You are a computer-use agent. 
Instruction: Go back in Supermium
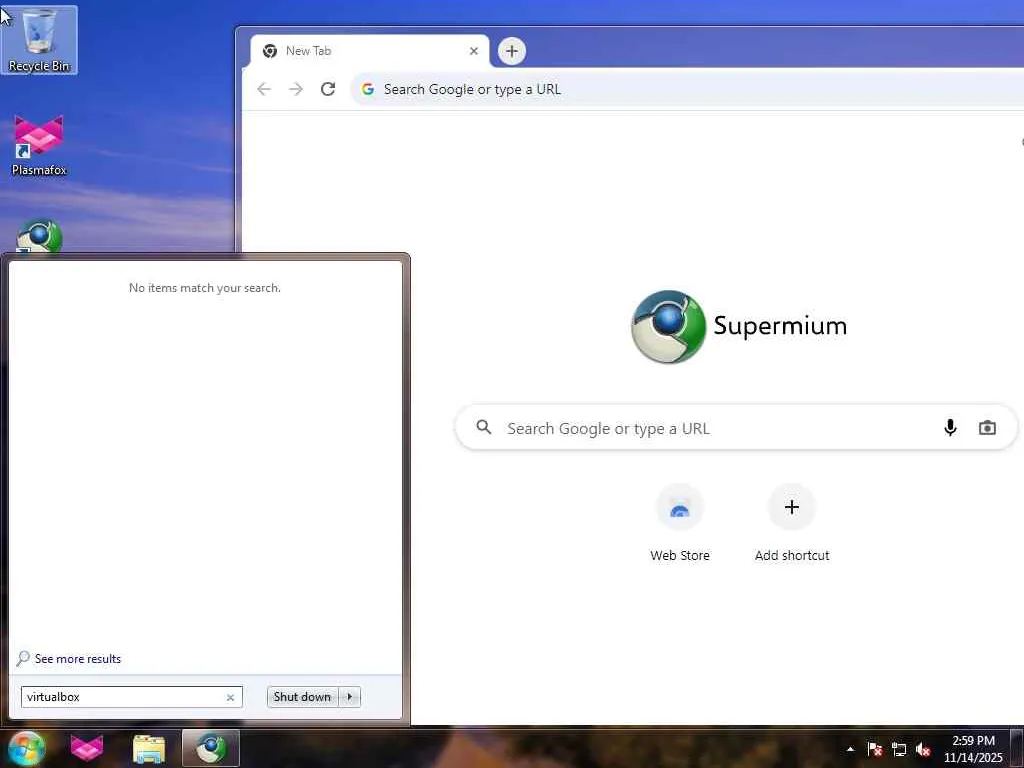(x=264, y=89)
